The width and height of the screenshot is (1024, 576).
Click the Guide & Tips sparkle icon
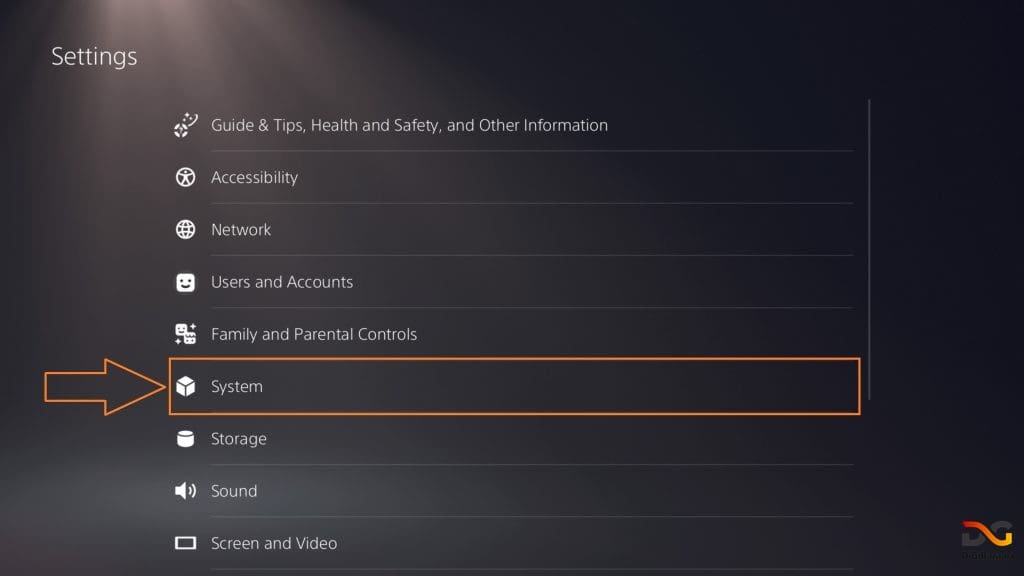tap(186, 125)
